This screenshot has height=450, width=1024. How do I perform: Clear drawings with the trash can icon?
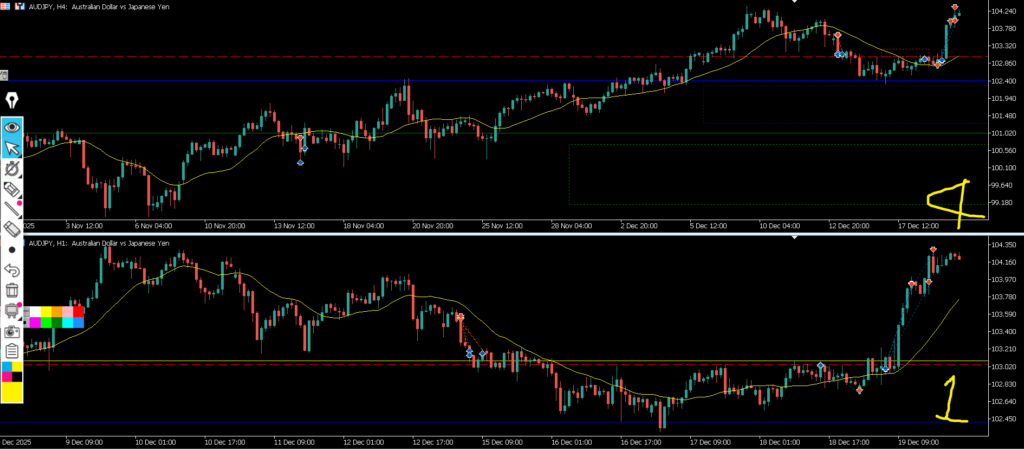click(x=12, y=290)
